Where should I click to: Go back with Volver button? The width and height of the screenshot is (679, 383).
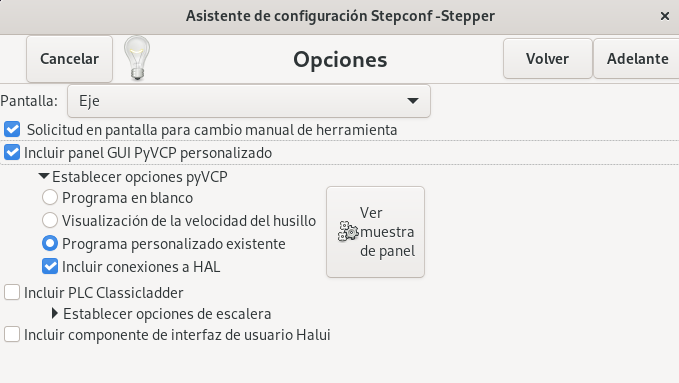click(547, 58)
